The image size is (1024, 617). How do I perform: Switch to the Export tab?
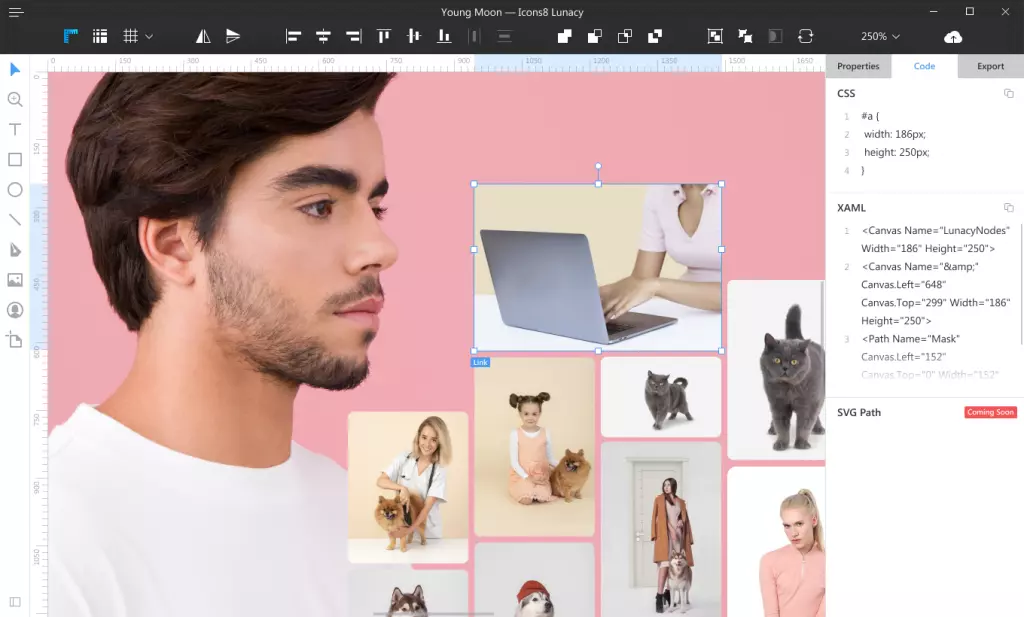[991, 66]
